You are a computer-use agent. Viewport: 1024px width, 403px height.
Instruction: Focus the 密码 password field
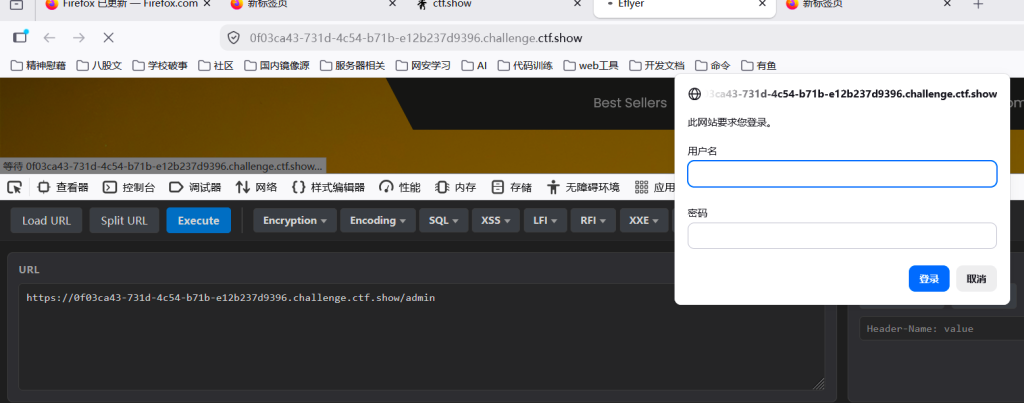coord(842,236)
